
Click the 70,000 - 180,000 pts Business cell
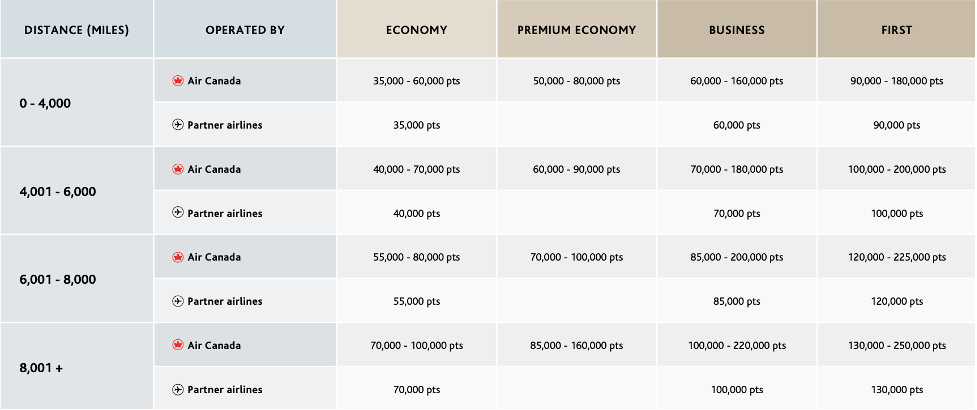pyautogui.click(x=737, y=169)
